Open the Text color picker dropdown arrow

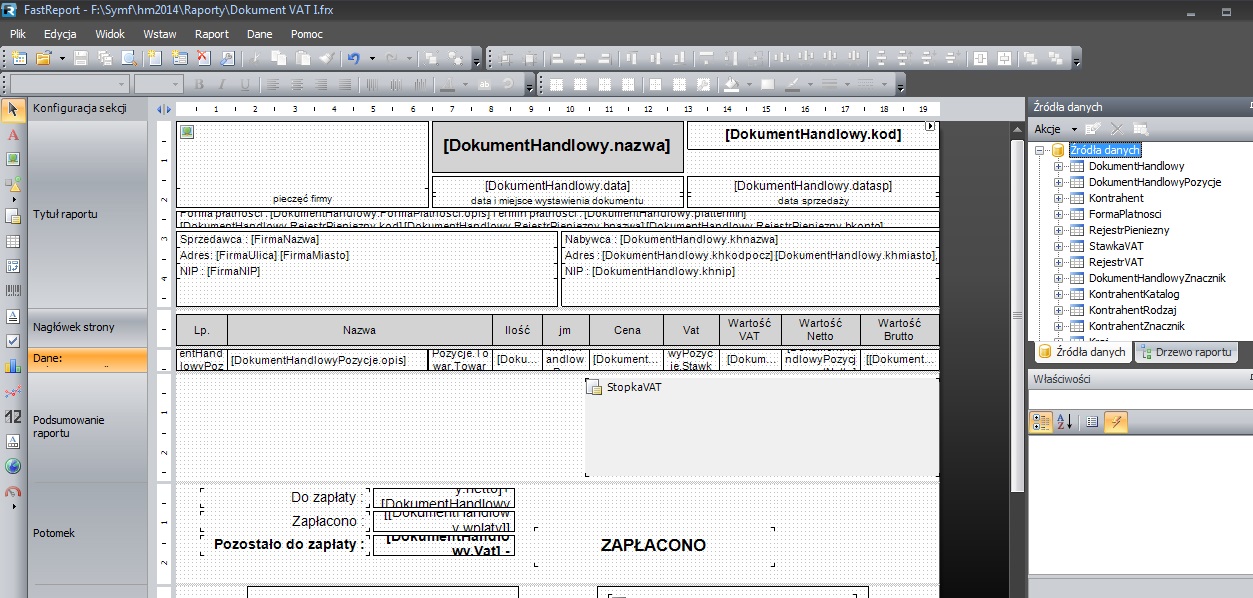(x=465, y=84)
